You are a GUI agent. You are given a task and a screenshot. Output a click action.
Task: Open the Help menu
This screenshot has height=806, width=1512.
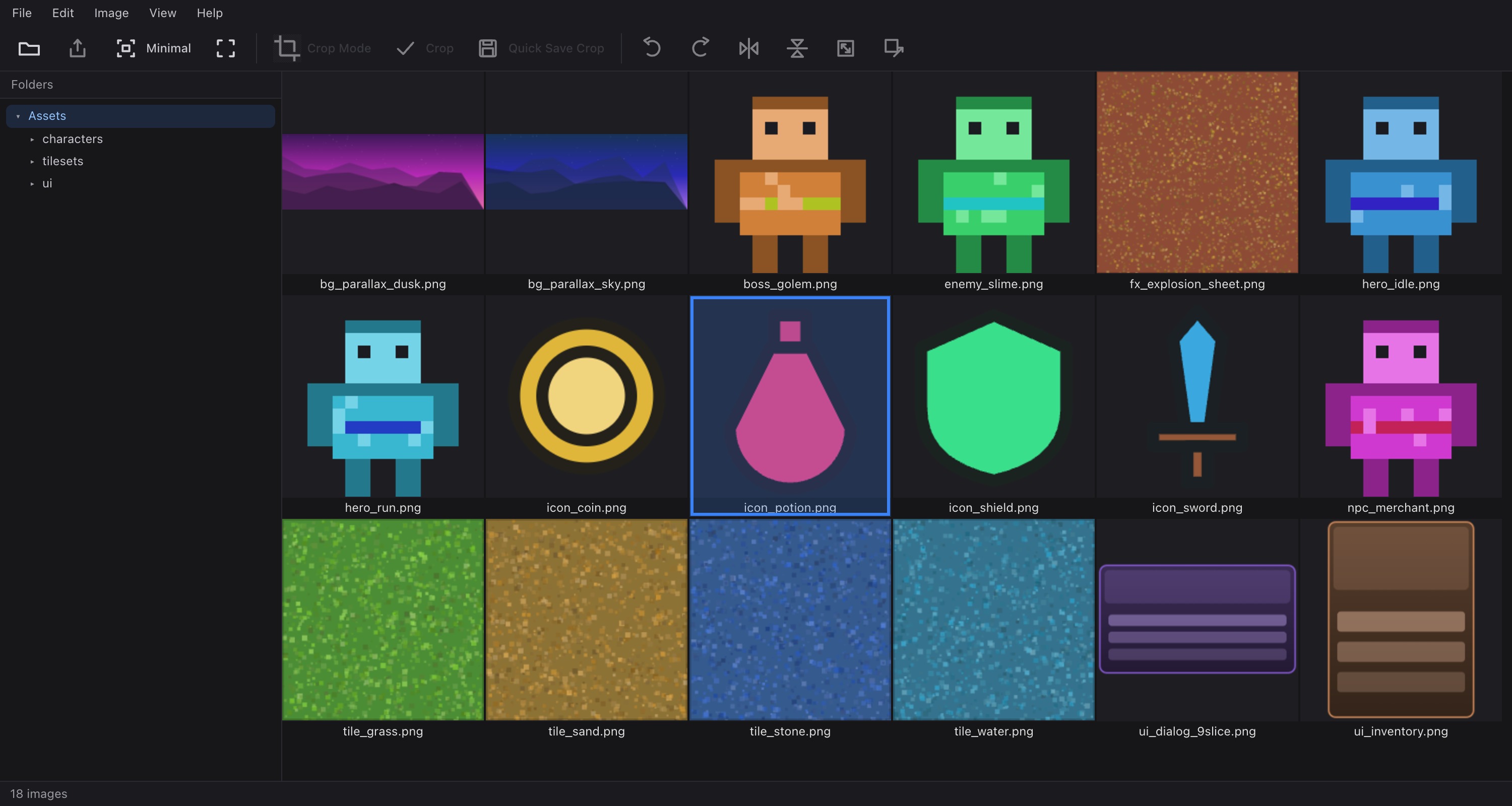click(210, 13)
